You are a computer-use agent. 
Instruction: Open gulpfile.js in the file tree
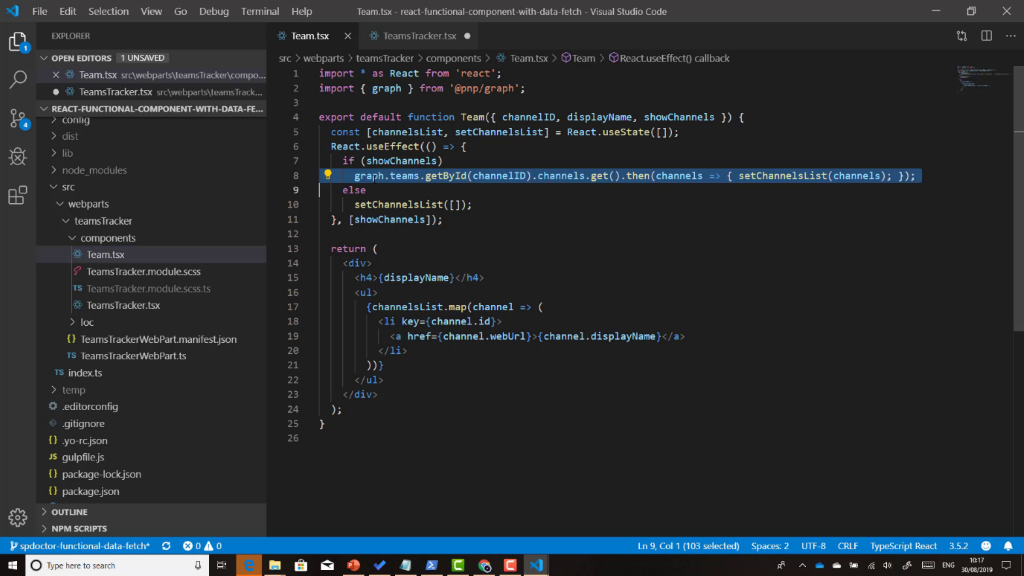click(83, 457)
